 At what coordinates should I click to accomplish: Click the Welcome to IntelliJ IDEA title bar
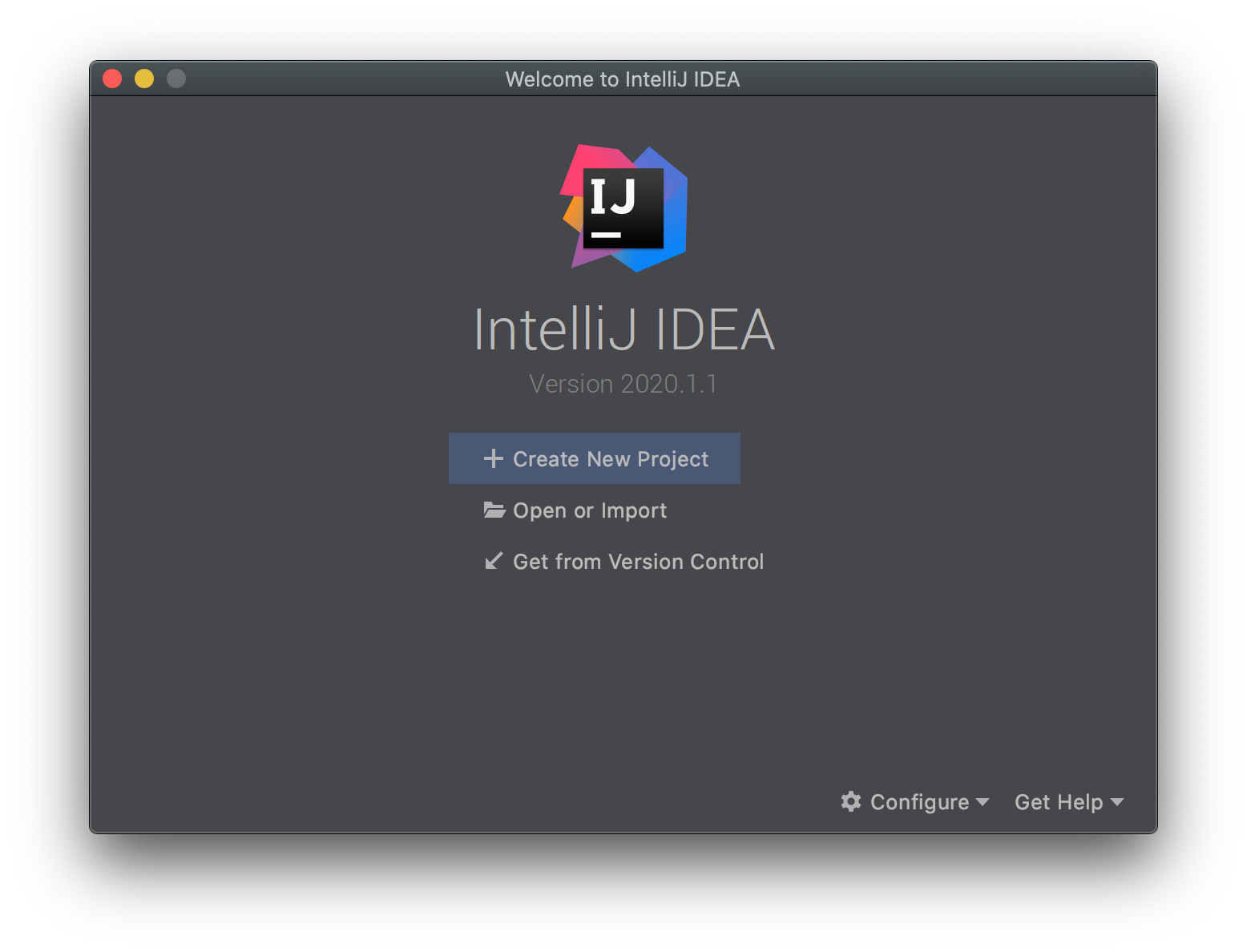[x=623, y=79]
